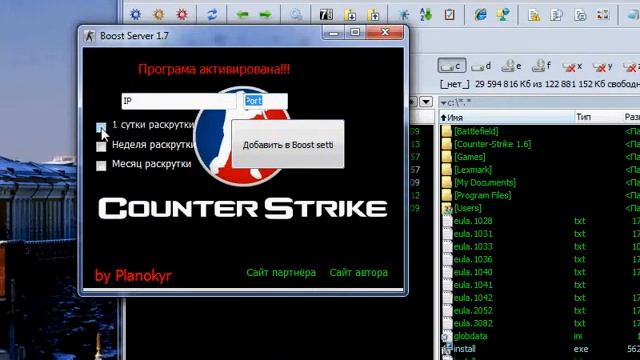Image resolution: width=640 pixels, height=360 pixels.
Task: Select the [Users] folder
Action: tap(467, 208)
